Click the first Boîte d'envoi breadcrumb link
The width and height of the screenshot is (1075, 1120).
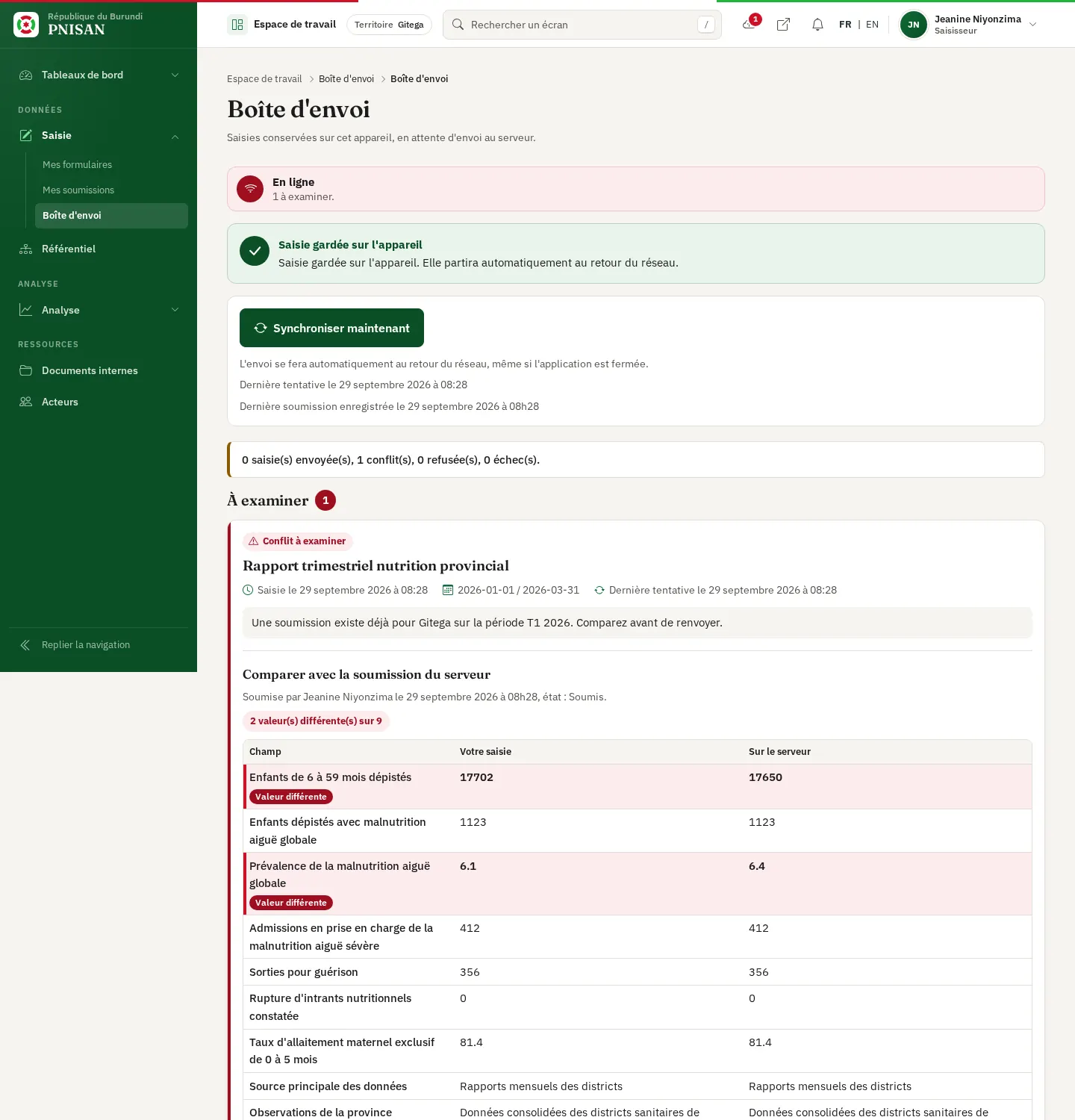coord(346,78)
